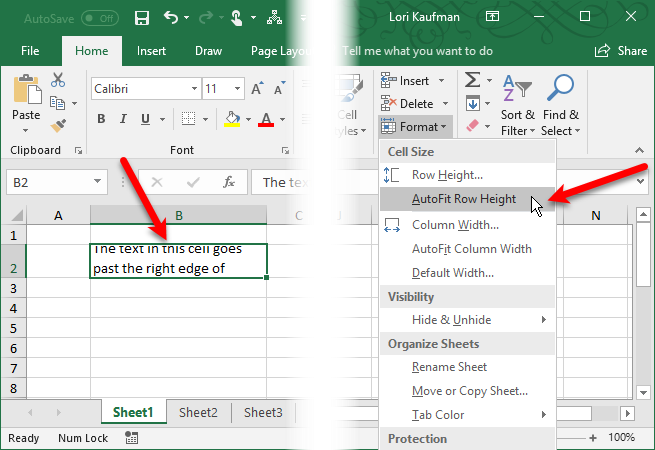The height and width of the screenshot is (450, 655).
Task: Apply the red Font Color
Action: coord(266,119)
